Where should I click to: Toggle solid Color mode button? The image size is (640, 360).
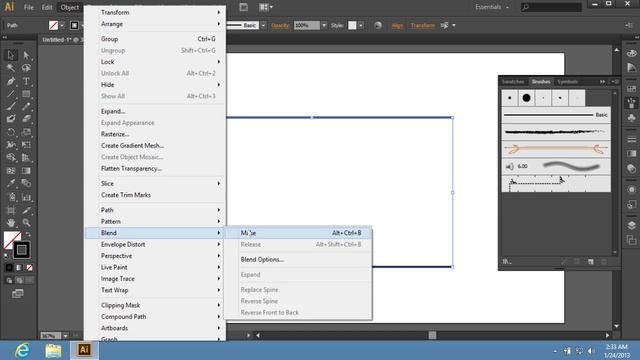[x=9, y=268]
